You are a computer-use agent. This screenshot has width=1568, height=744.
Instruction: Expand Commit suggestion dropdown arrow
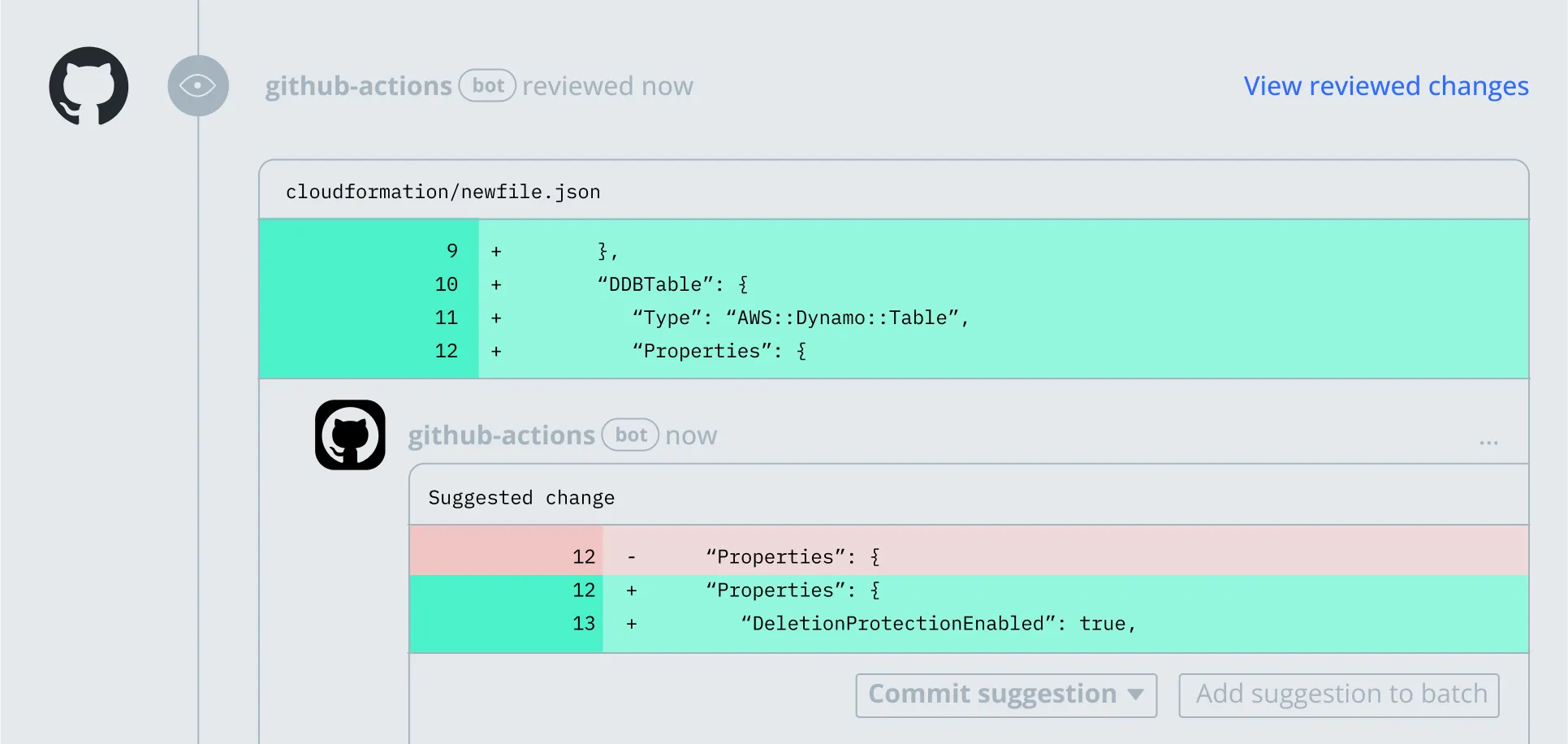click(x=1135, y=694)
